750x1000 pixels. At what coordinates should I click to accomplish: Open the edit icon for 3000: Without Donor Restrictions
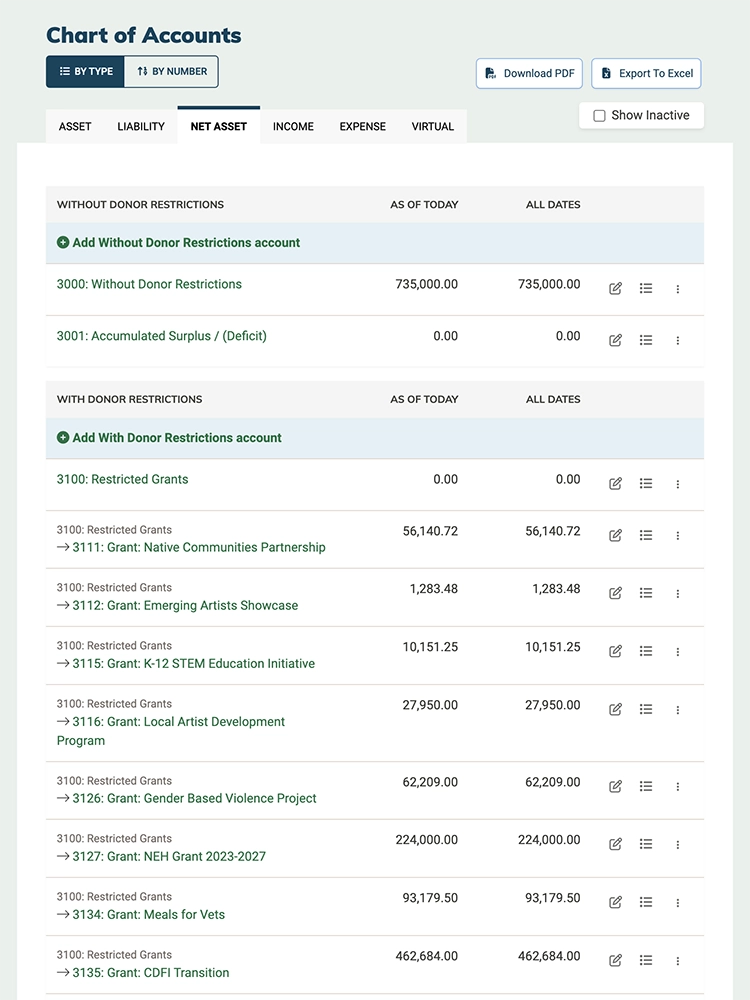tap(615, 288)
